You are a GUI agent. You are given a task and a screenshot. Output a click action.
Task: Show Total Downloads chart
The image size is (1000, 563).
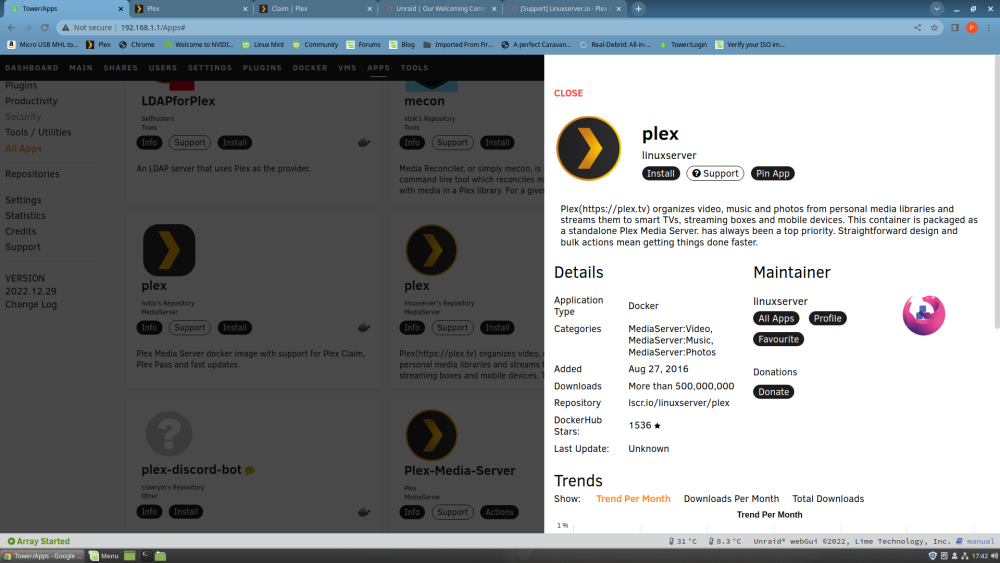(828, 499)
